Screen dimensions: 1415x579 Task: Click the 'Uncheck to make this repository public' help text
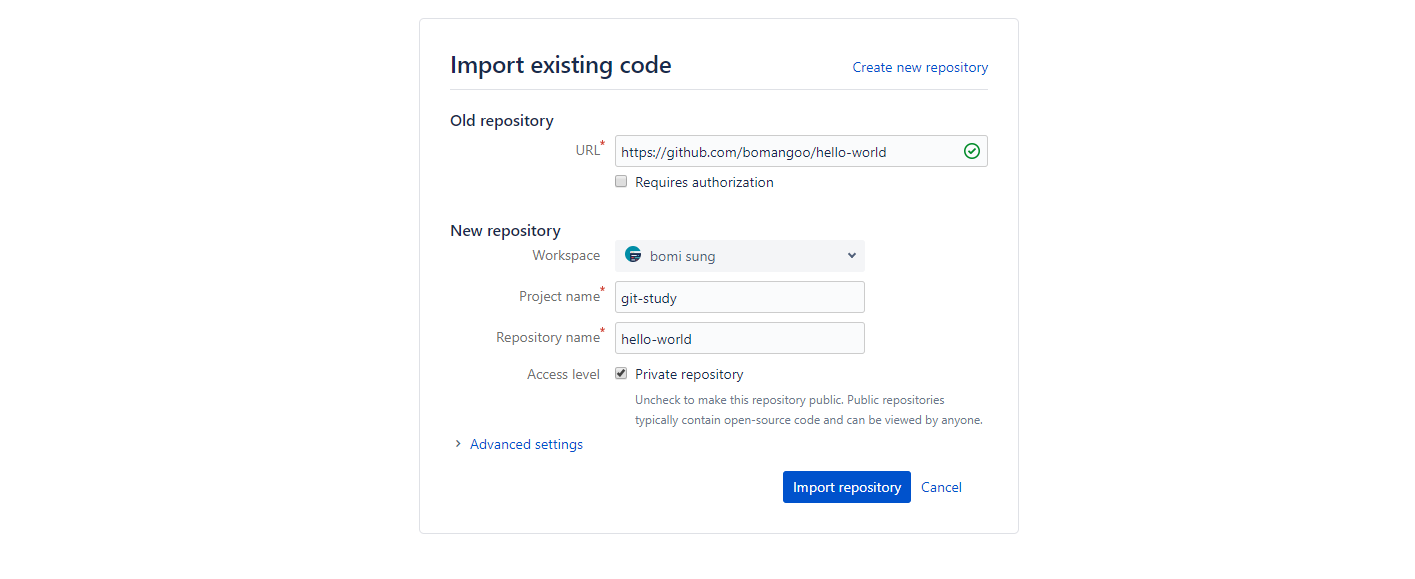[809, 409]
